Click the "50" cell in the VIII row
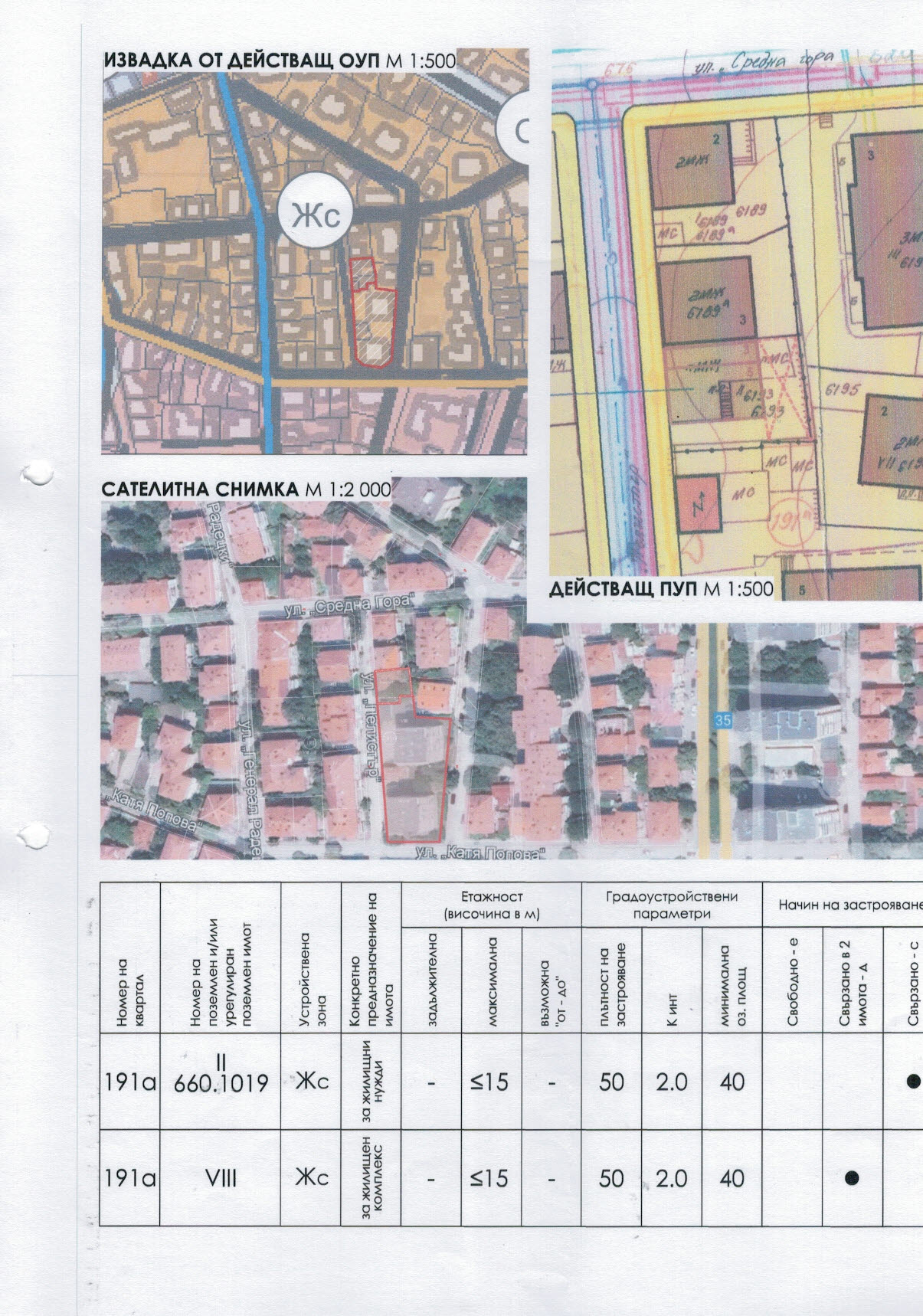The width and height of the screenshot is (923, 1316). click(x=612, y=1177)
